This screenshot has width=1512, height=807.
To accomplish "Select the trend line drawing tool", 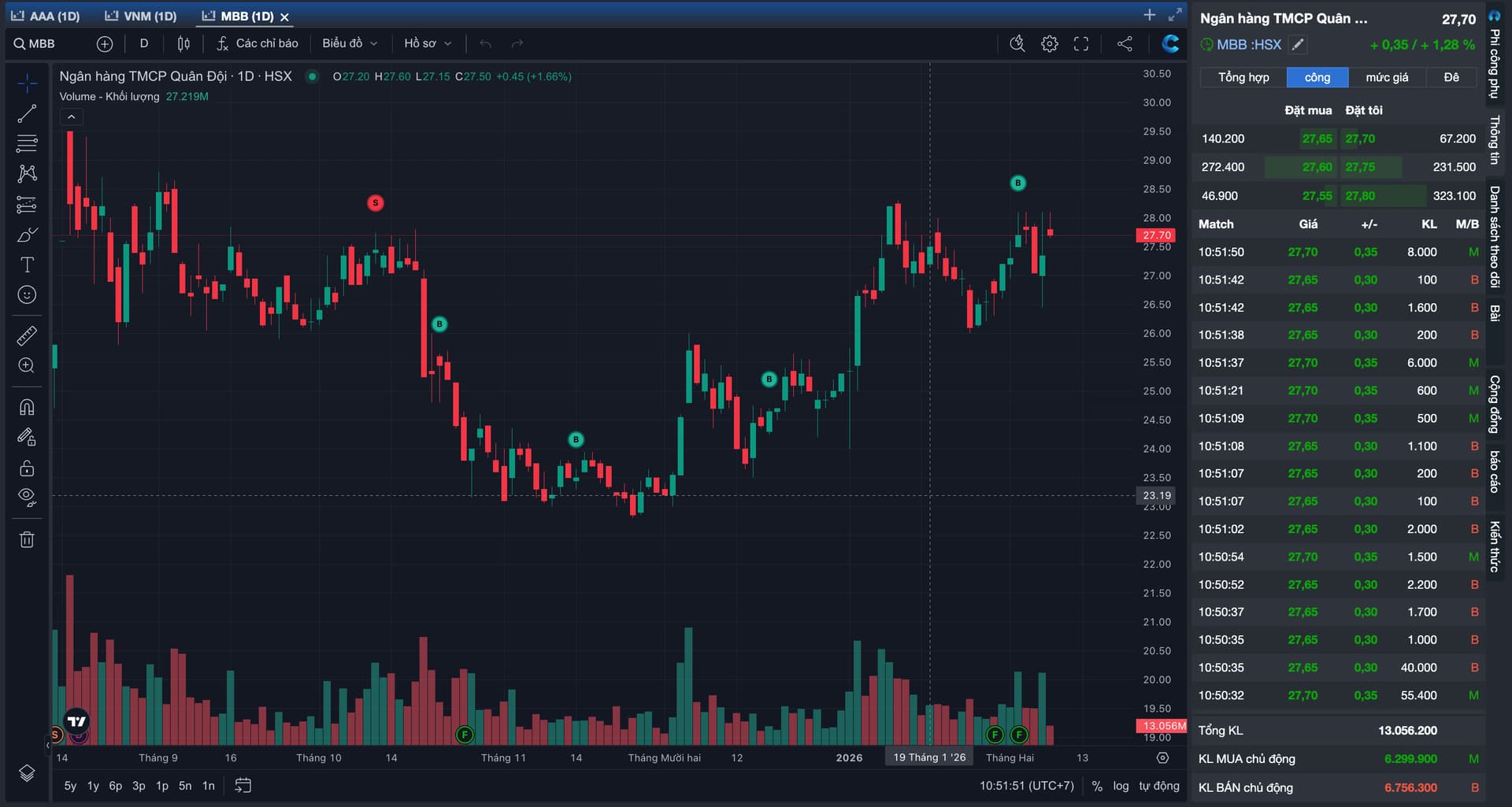I will coord(27,113).
